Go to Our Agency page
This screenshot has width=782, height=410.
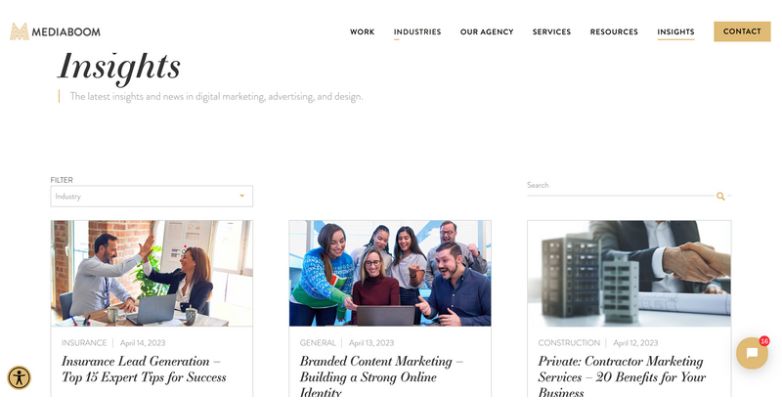pyautogui.click(x=487, y=31)
